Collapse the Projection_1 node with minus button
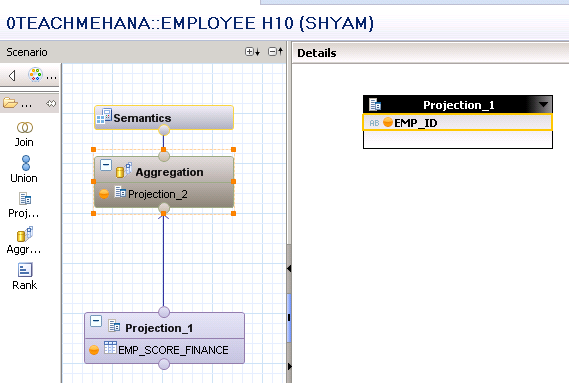Image resolution: width=569 pixels, height=383 pixels. [x=96, y=321]
